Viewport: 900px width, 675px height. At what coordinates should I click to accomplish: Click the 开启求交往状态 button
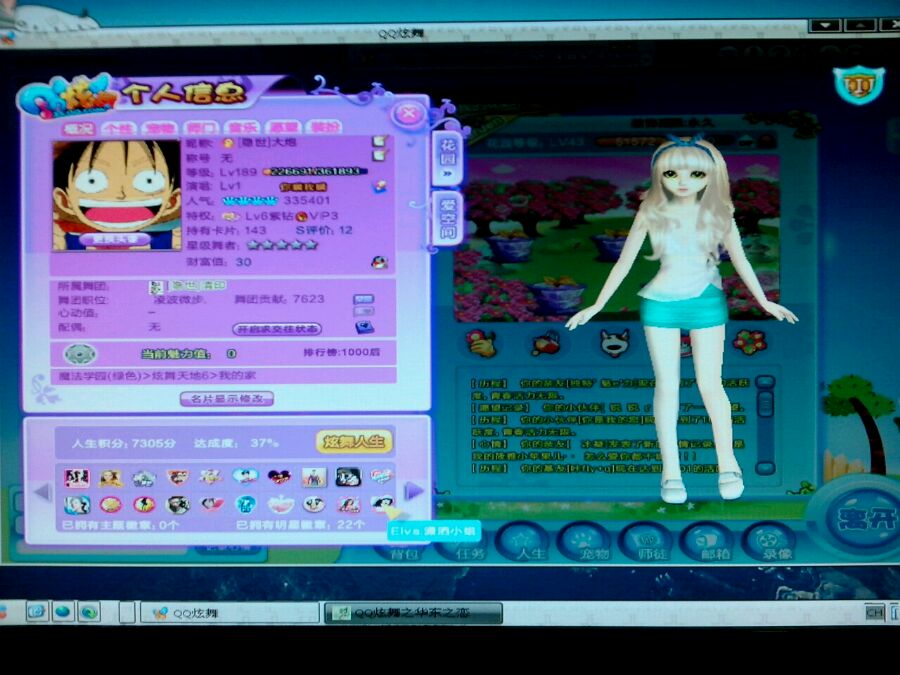(x=277, y=329)
